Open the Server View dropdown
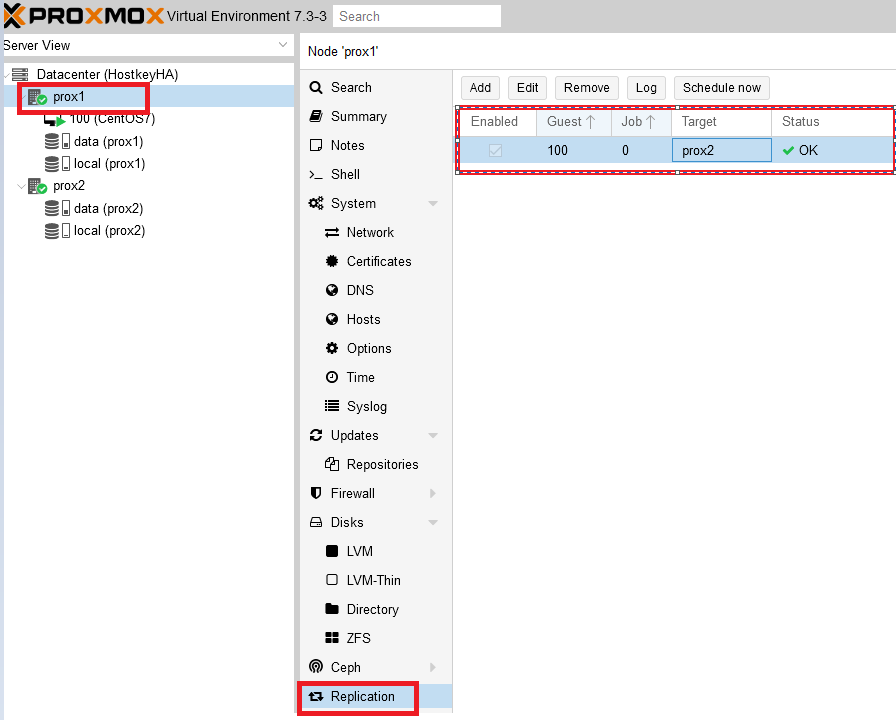Image resolution: width=896 pixels, height=720 pixels. (283, 46)
